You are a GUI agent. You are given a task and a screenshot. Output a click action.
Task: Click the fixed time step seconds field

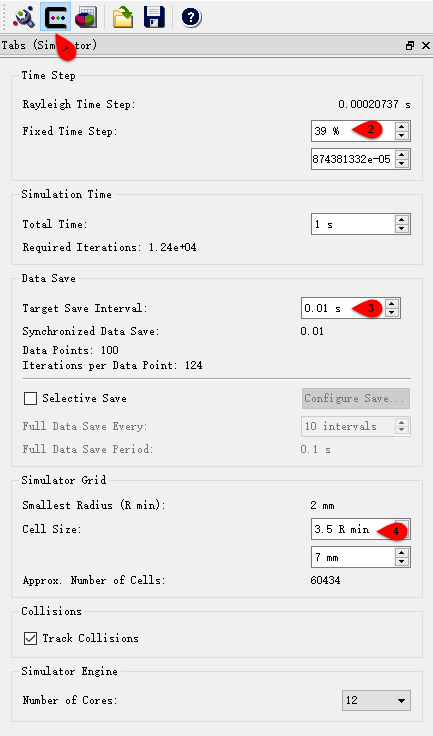pos(353,159)
